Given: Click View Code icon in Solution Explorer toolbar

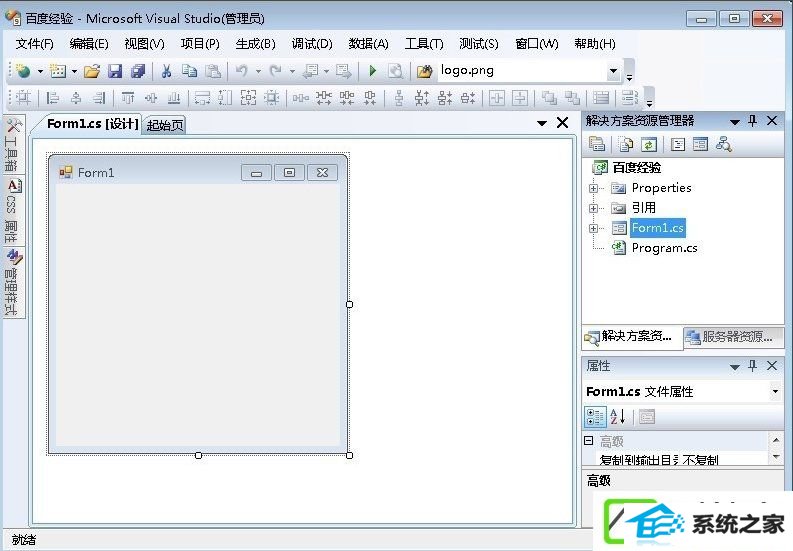Looking at the screenshot, I should [x=678, y=145].
